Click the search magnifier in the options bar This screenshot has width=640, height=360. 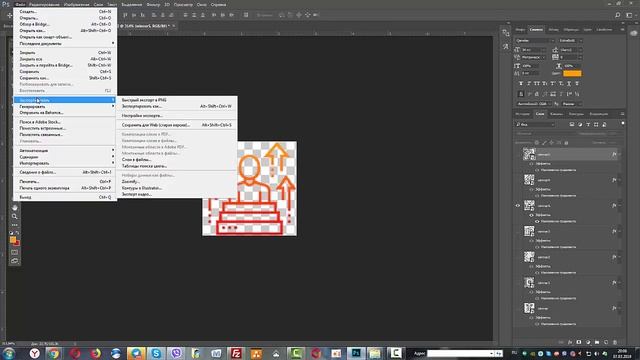tap(618, 15)
